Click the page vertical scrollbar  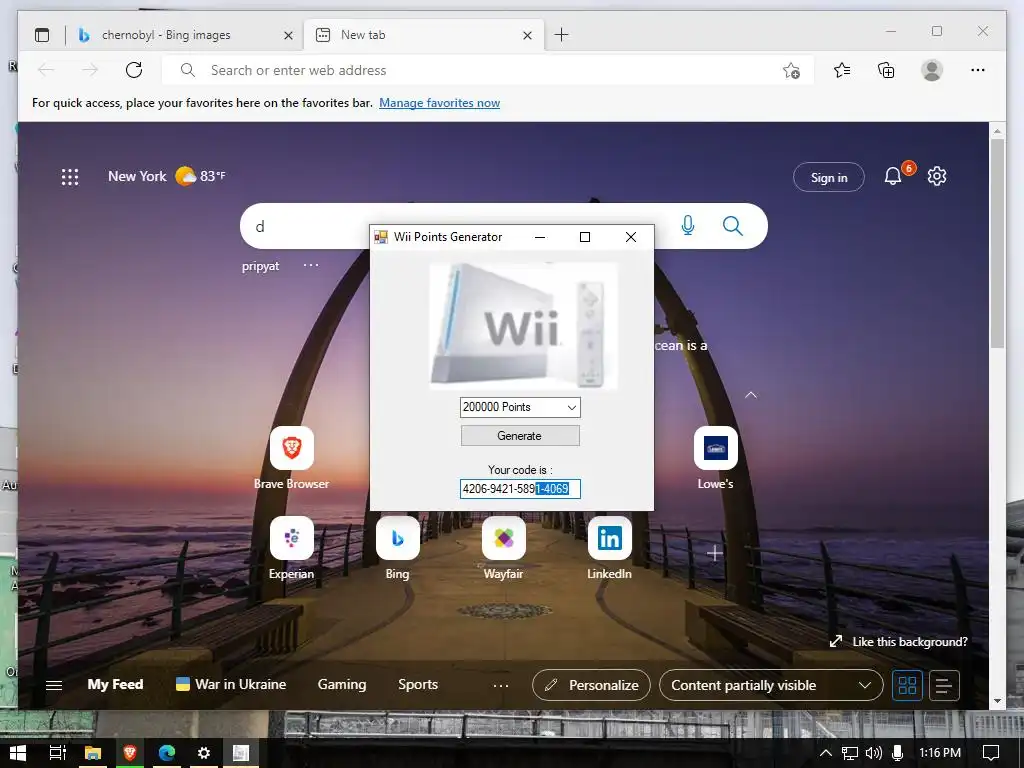tap(997, 243)
